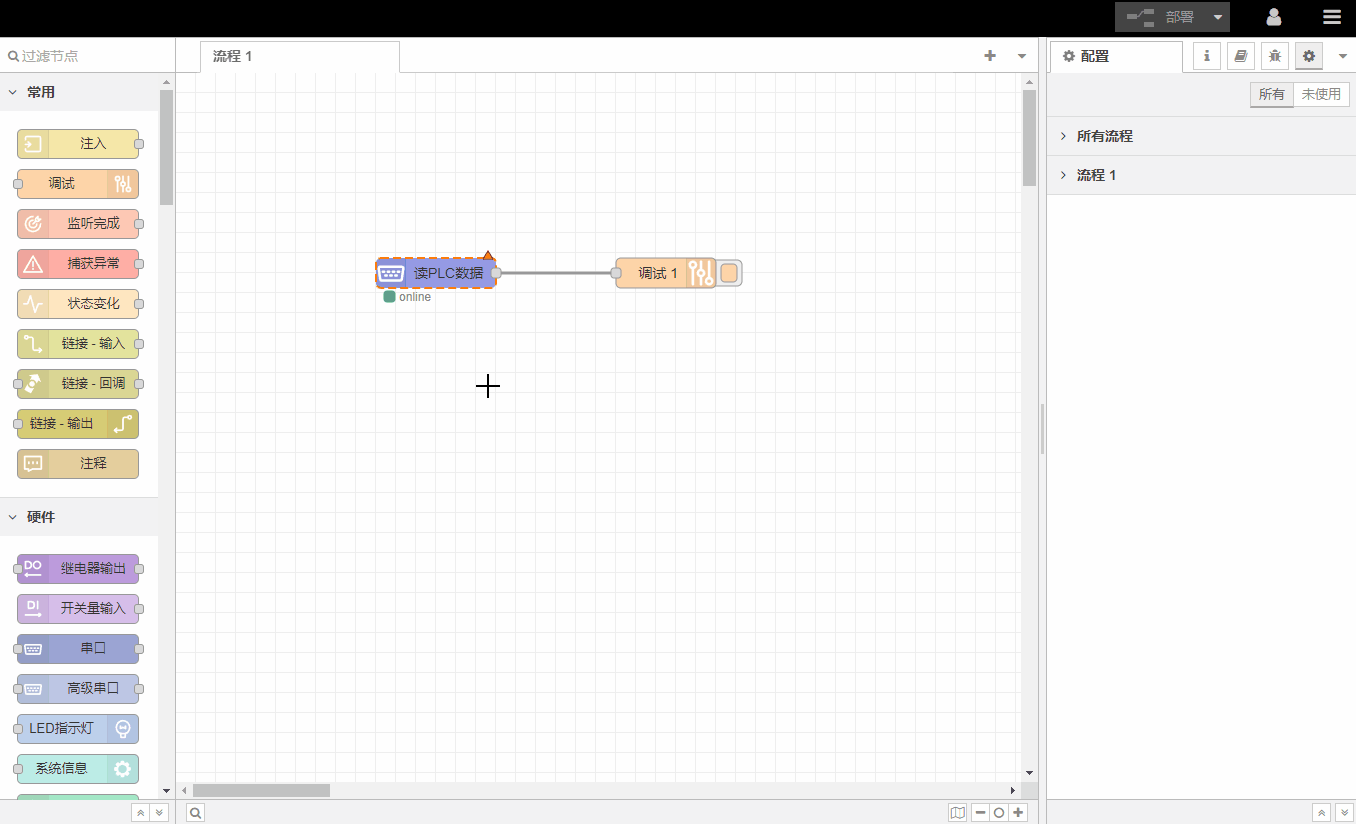Click the user account icon
The width and height of the screenshot is (1356, 824).
point(1274,17)
